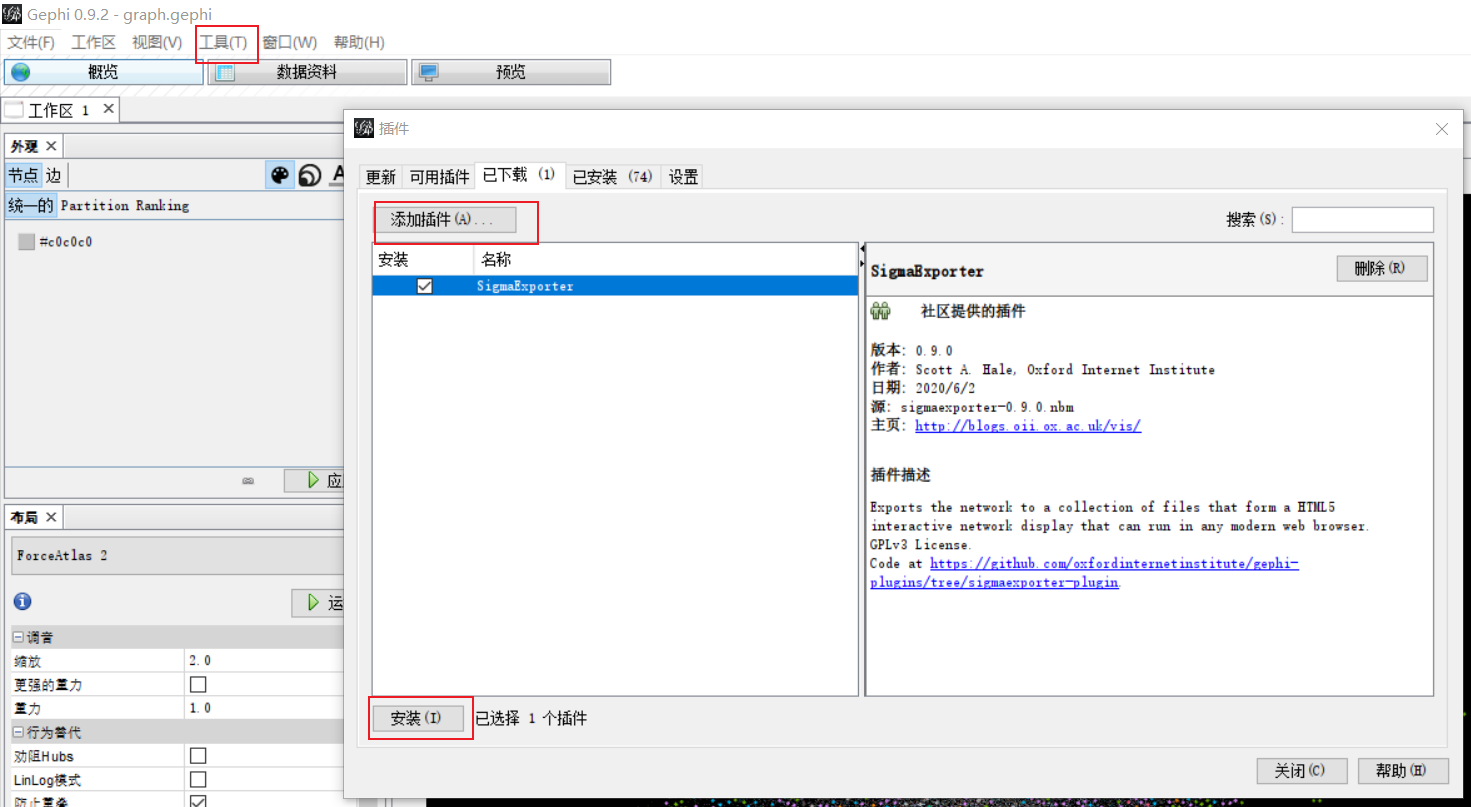
Task: Open the 工作区 menu
Action: point(94,42)
